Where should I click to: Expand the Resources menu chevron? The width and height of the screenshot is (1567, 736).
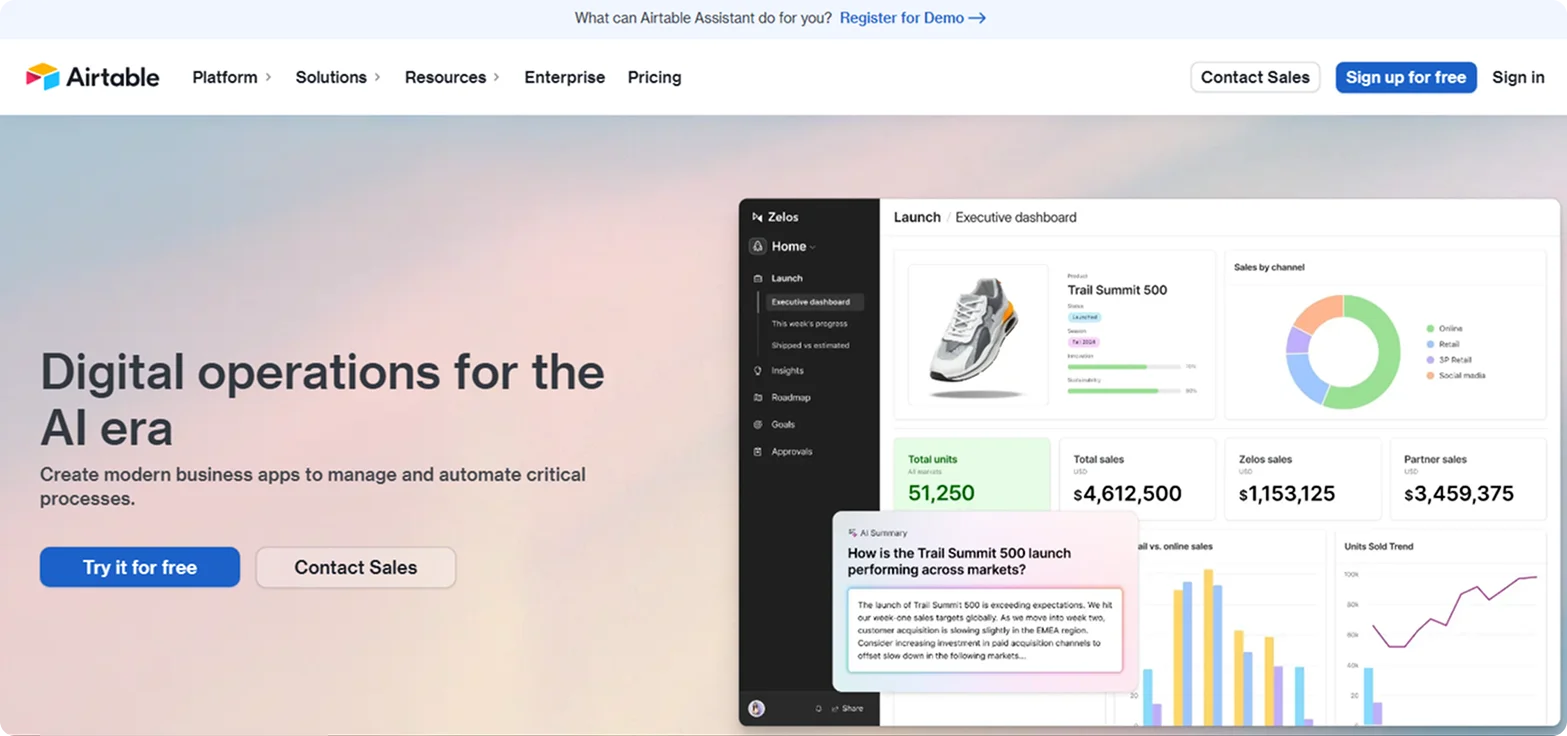click(496, 77)
